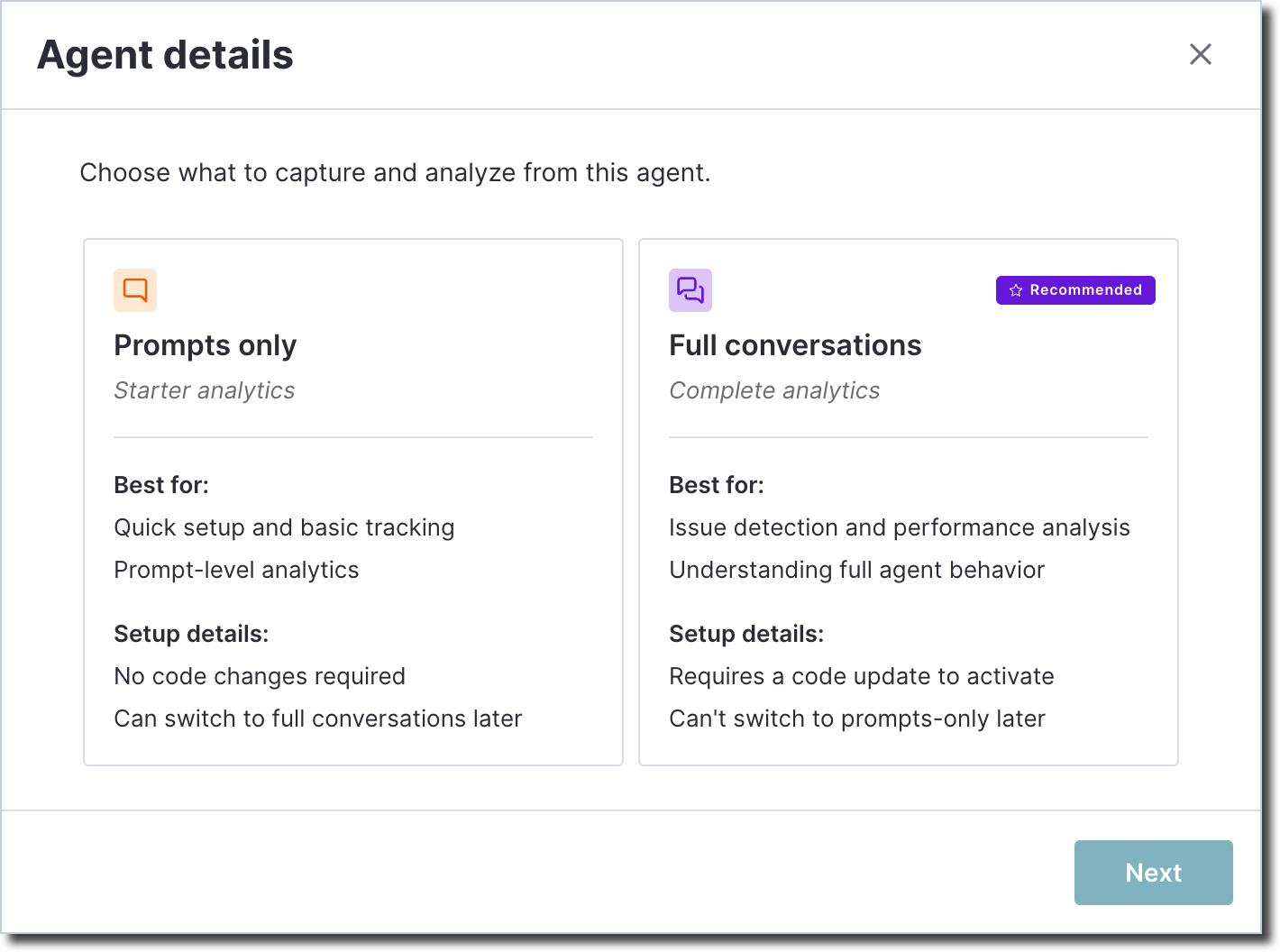Click the Starter analytics subtitle
Viewport: 1280px width, 952px height.
[205, 390]
